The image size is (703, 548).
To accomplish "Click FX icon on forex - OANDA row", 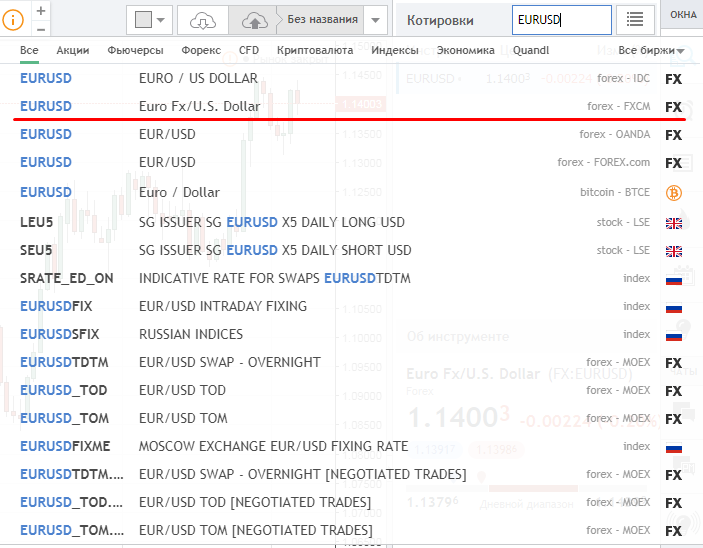I will [673, 135].
